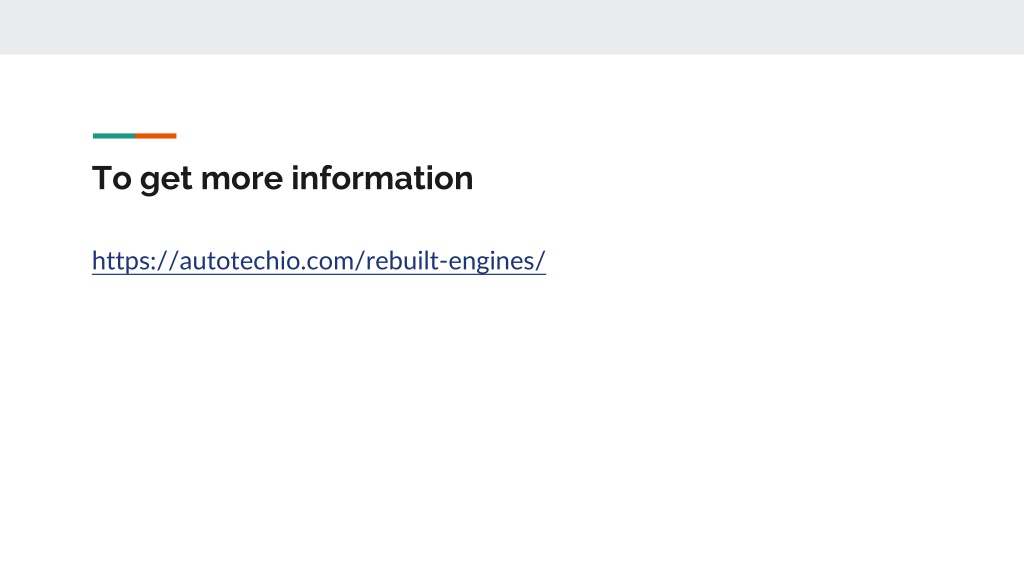
Task: Click 'autotechio.com' in the hyperlink
Action: pos(266,261)
